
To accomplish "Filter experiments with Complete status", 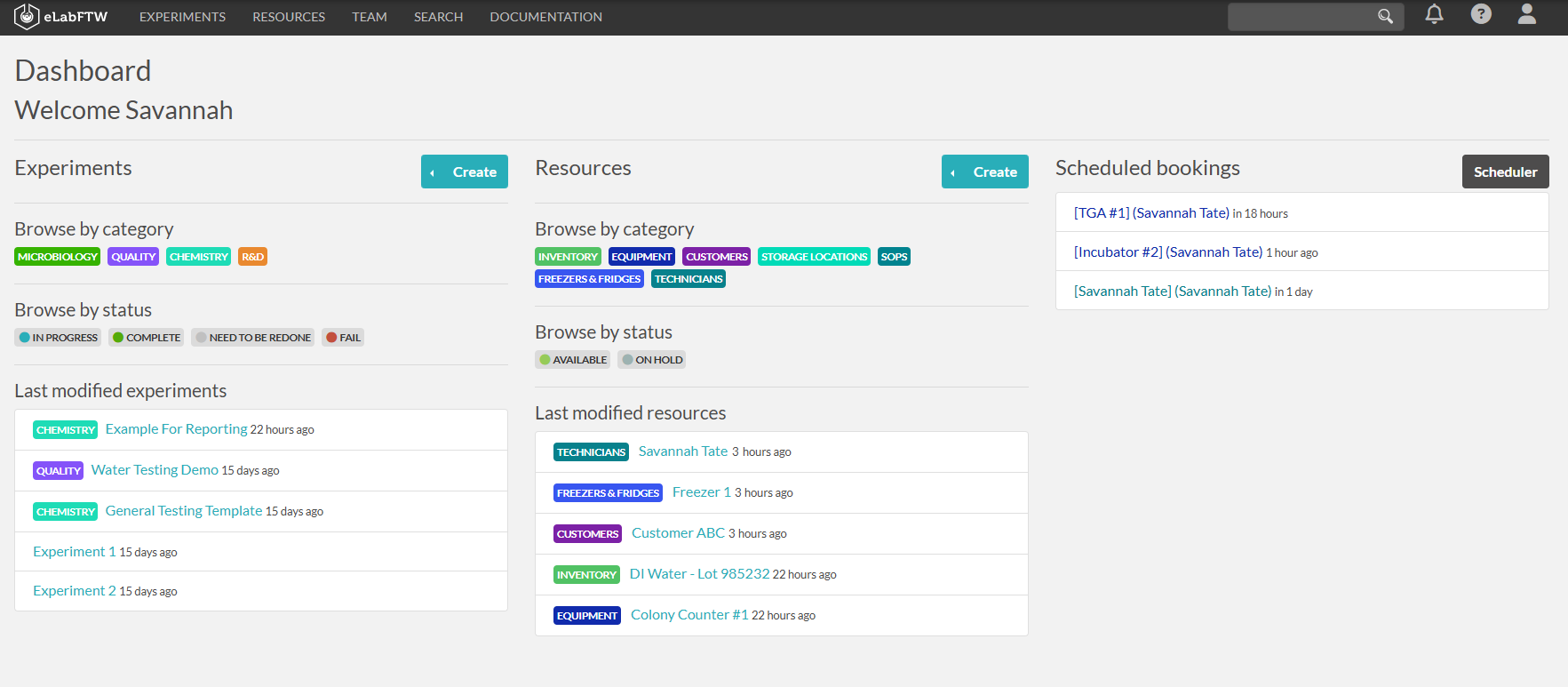I will tap(146, 338).
